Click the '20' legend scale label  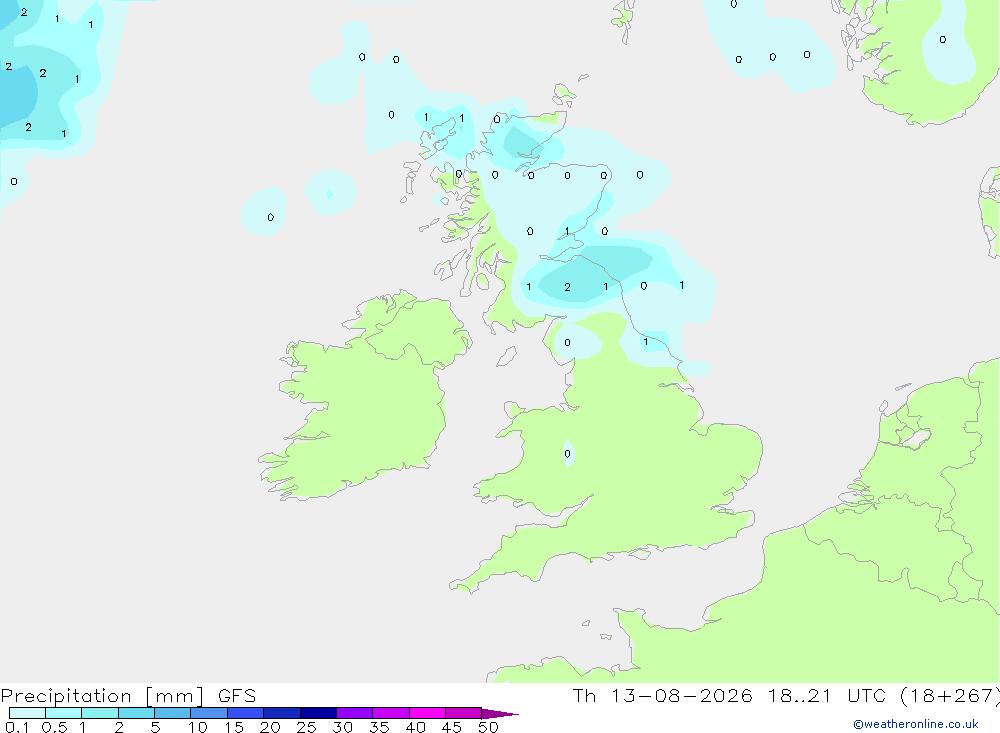(270, 727)
